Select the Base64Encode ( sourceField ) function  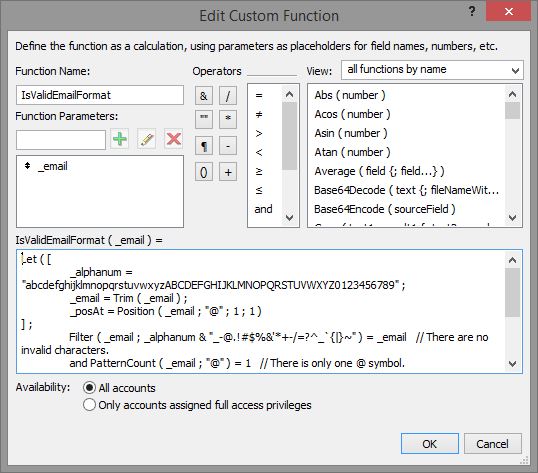385,209
